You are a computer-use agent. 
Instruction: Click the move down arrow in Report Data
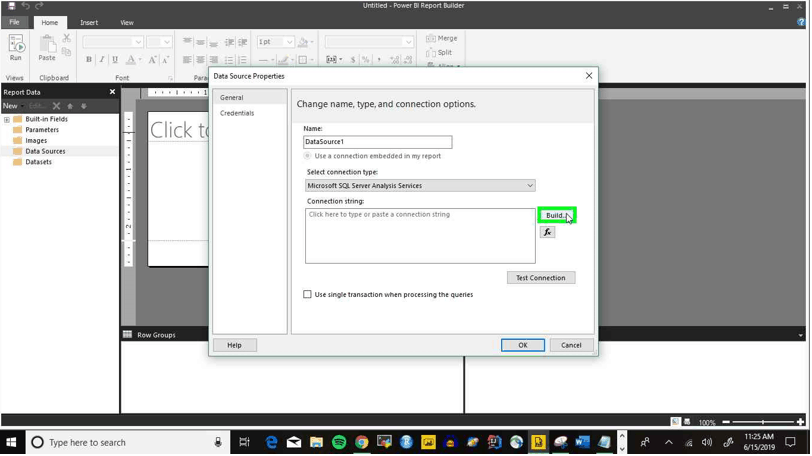(83, 106)
